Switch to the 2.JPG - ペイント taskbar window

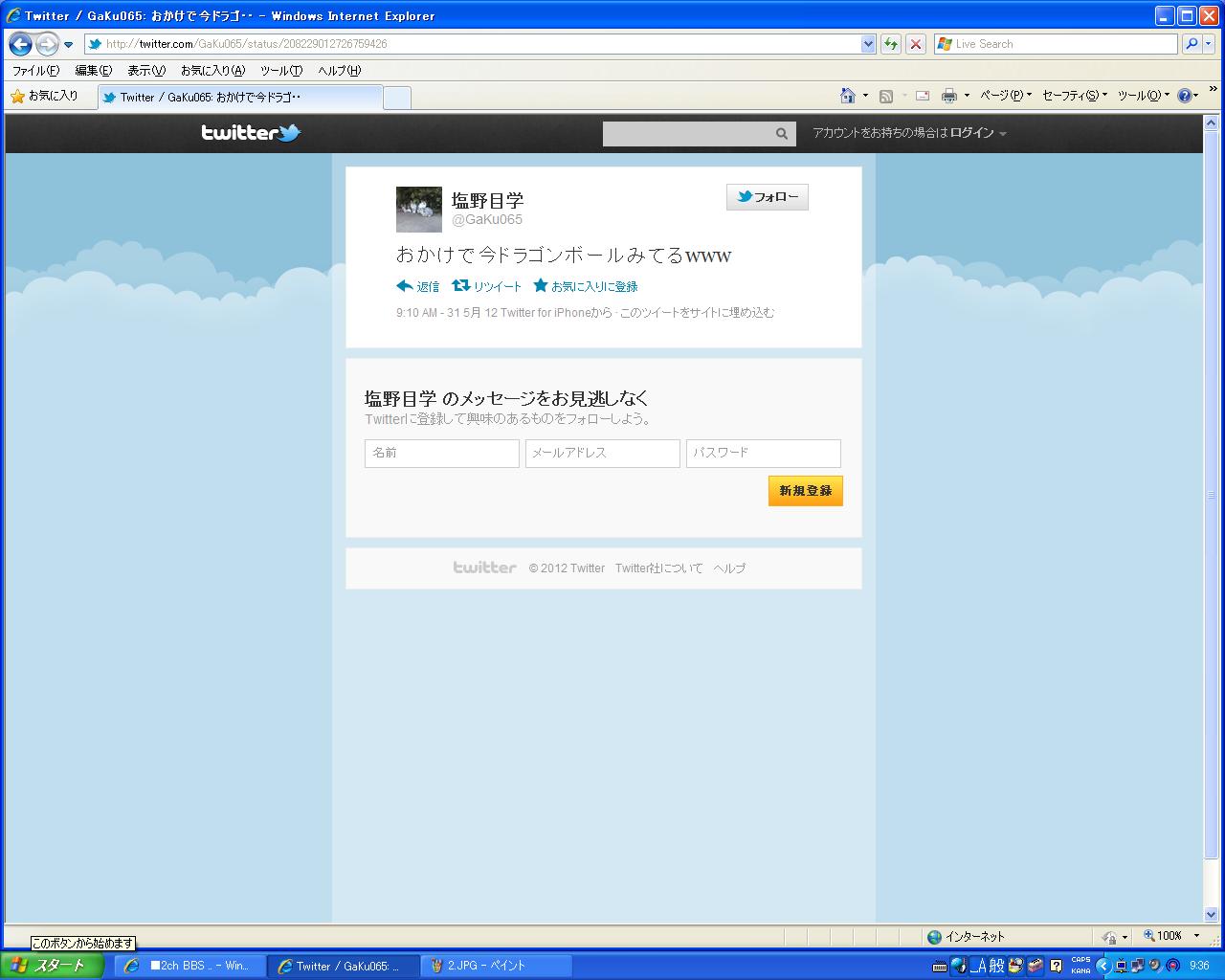pos(497,967)
